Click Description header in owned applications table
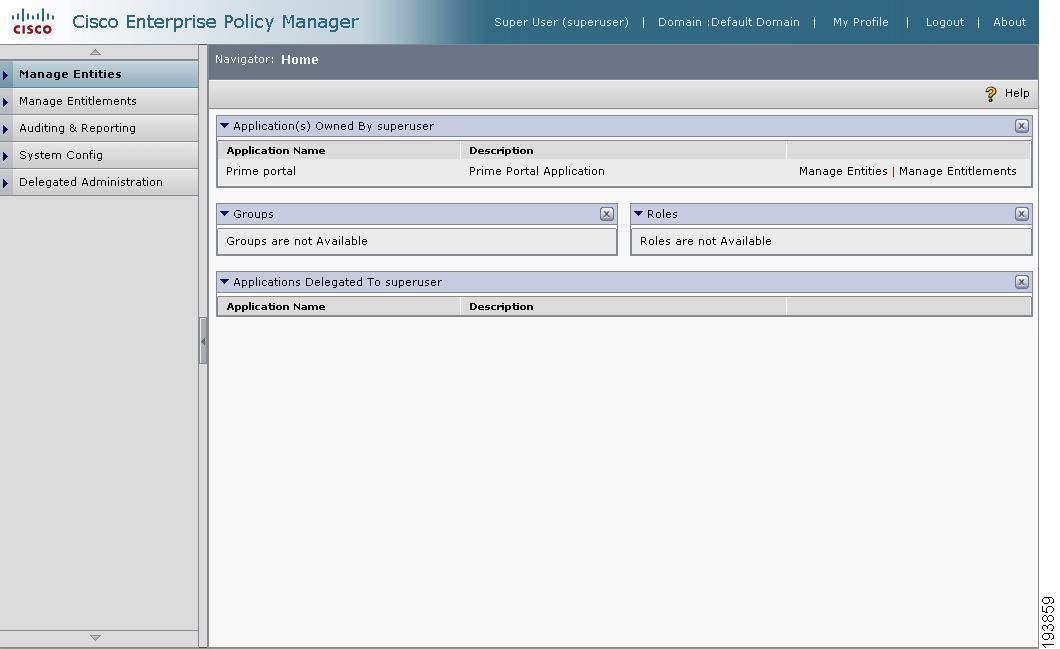The width and height of the screenshot is (1060, 649). (x=501, y=150)
